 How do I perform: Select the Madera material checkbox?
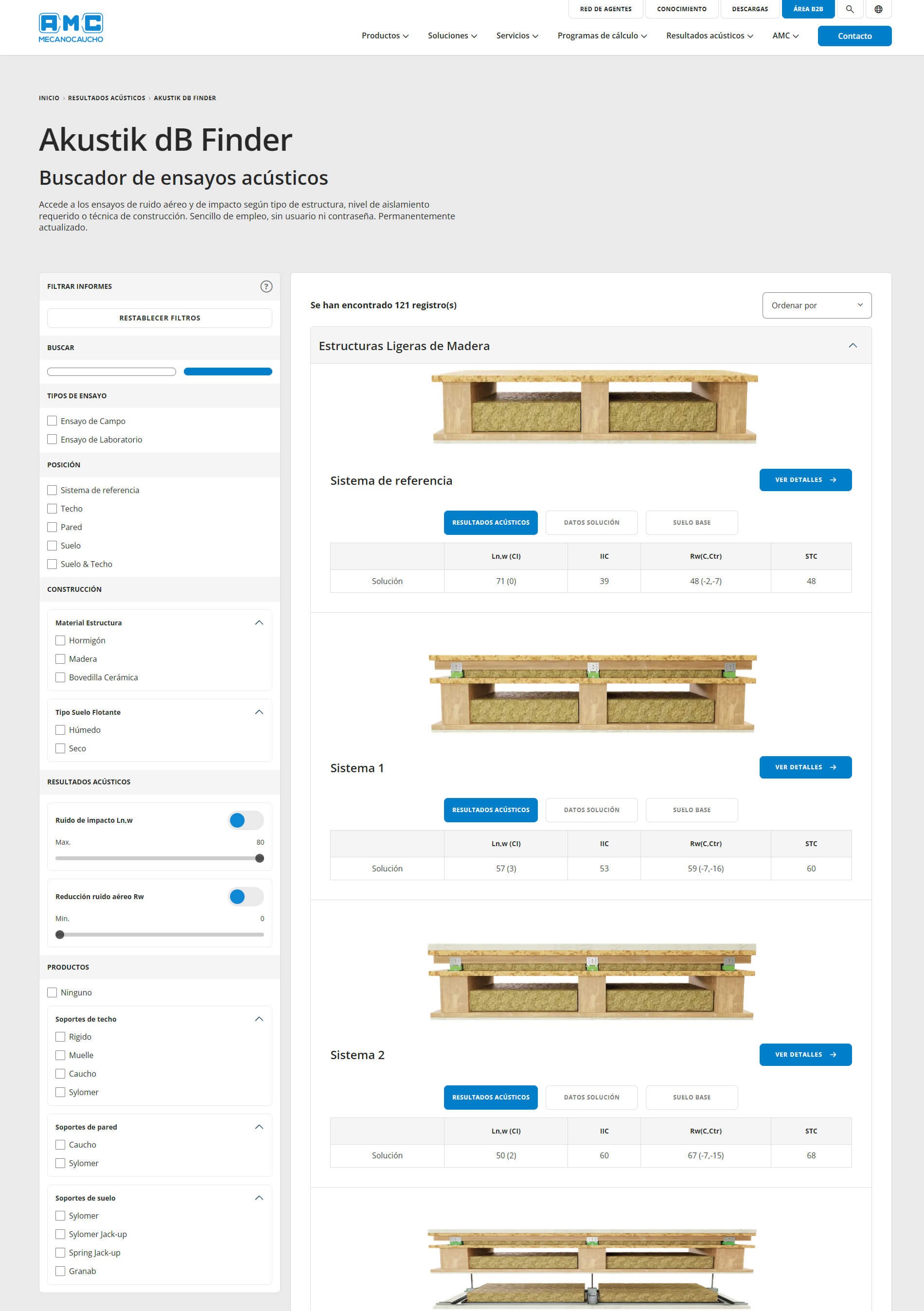click(60, 659)
